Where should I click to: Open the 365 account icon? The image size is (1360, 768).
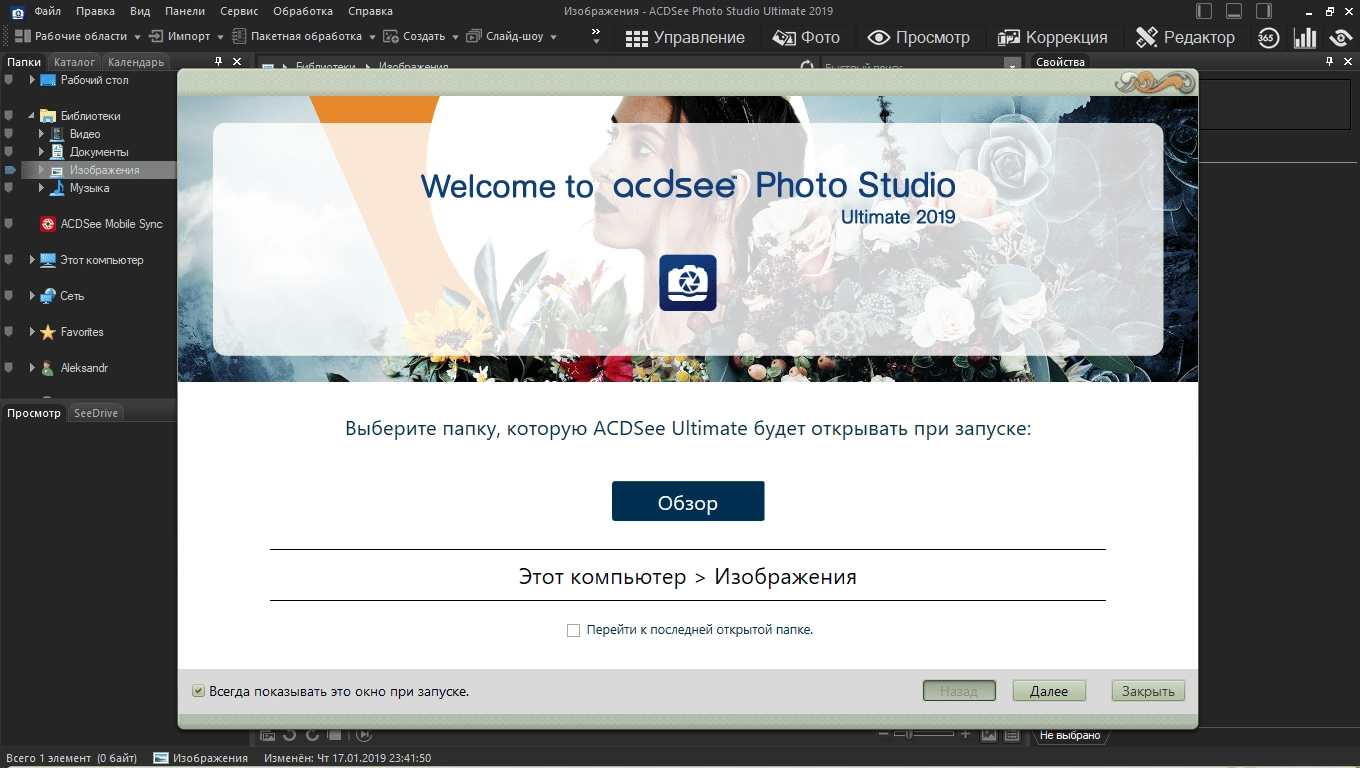tap(1268, 38)
